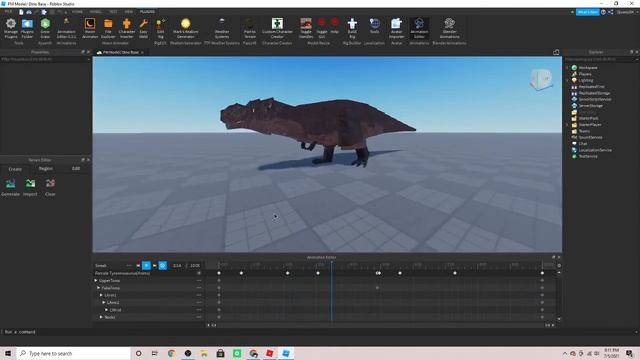Select the Easy Weld wrench tool
Viewport: 640px width, 360px height.
143,28
